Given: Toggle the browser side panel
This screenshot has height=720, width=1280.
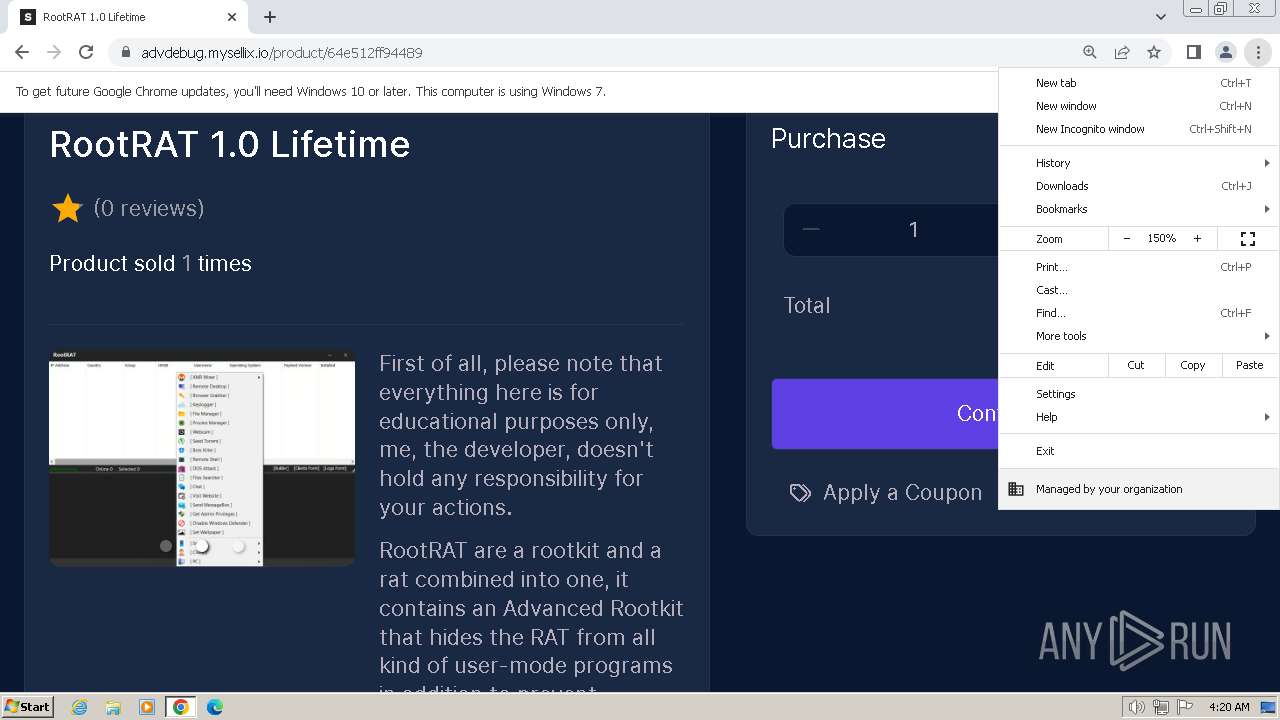Looking at the screenshot, I should coord(1193,52).
